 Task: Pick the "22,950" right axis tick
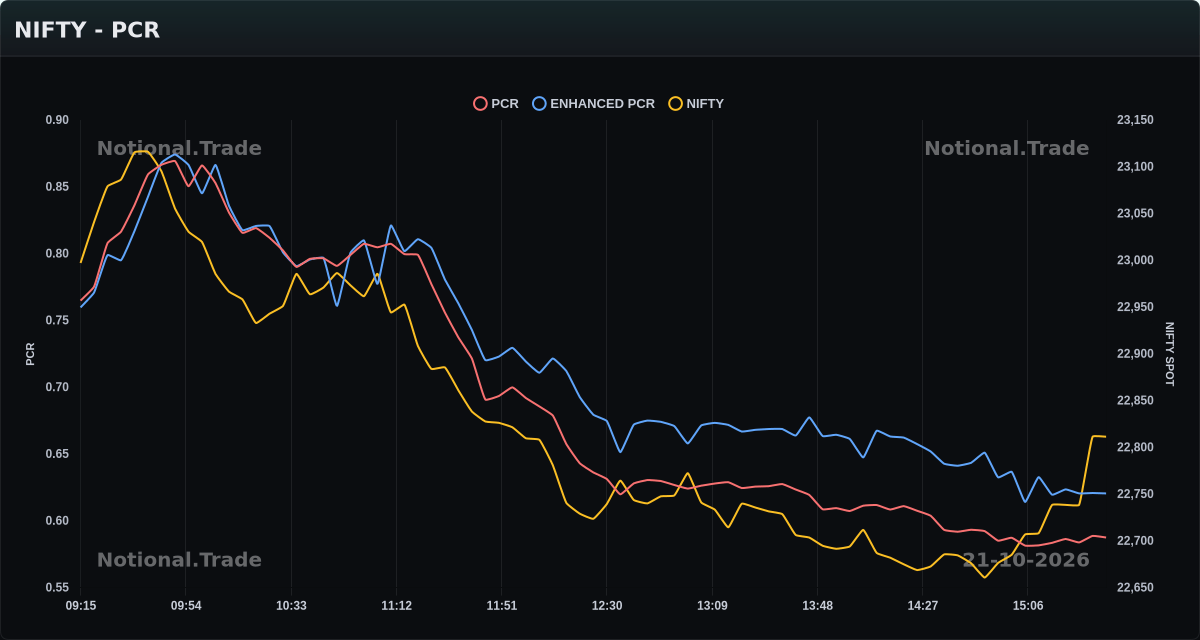(x=1135, y=307)
